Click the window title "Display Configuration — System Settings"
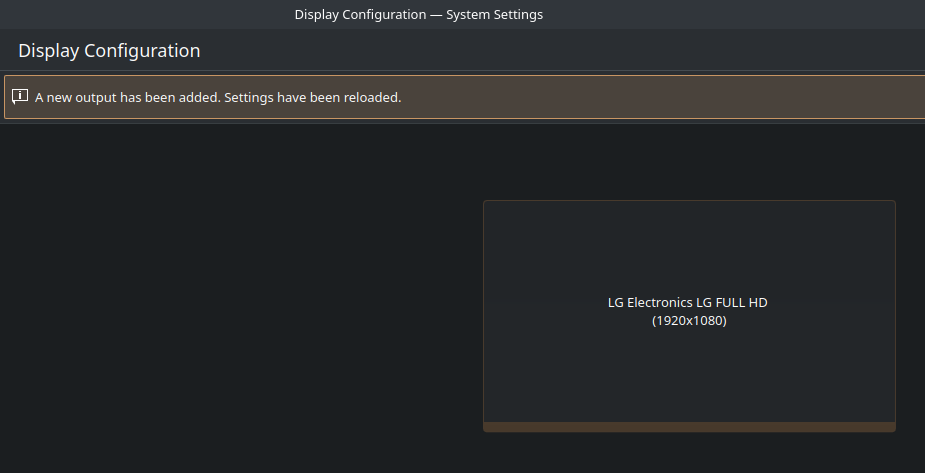Viewport: 925px width, 473px height. 419,15
